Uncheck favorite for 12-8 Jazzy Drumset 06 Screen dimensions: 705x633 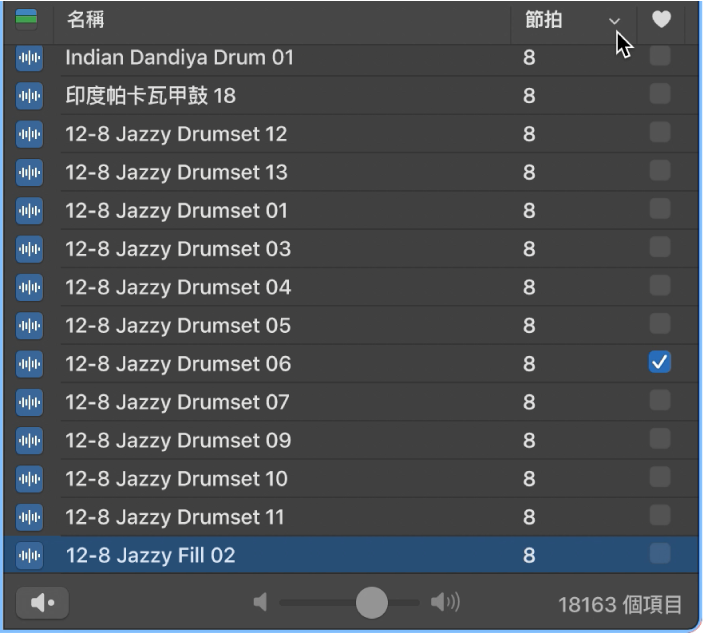click(660, 362)
